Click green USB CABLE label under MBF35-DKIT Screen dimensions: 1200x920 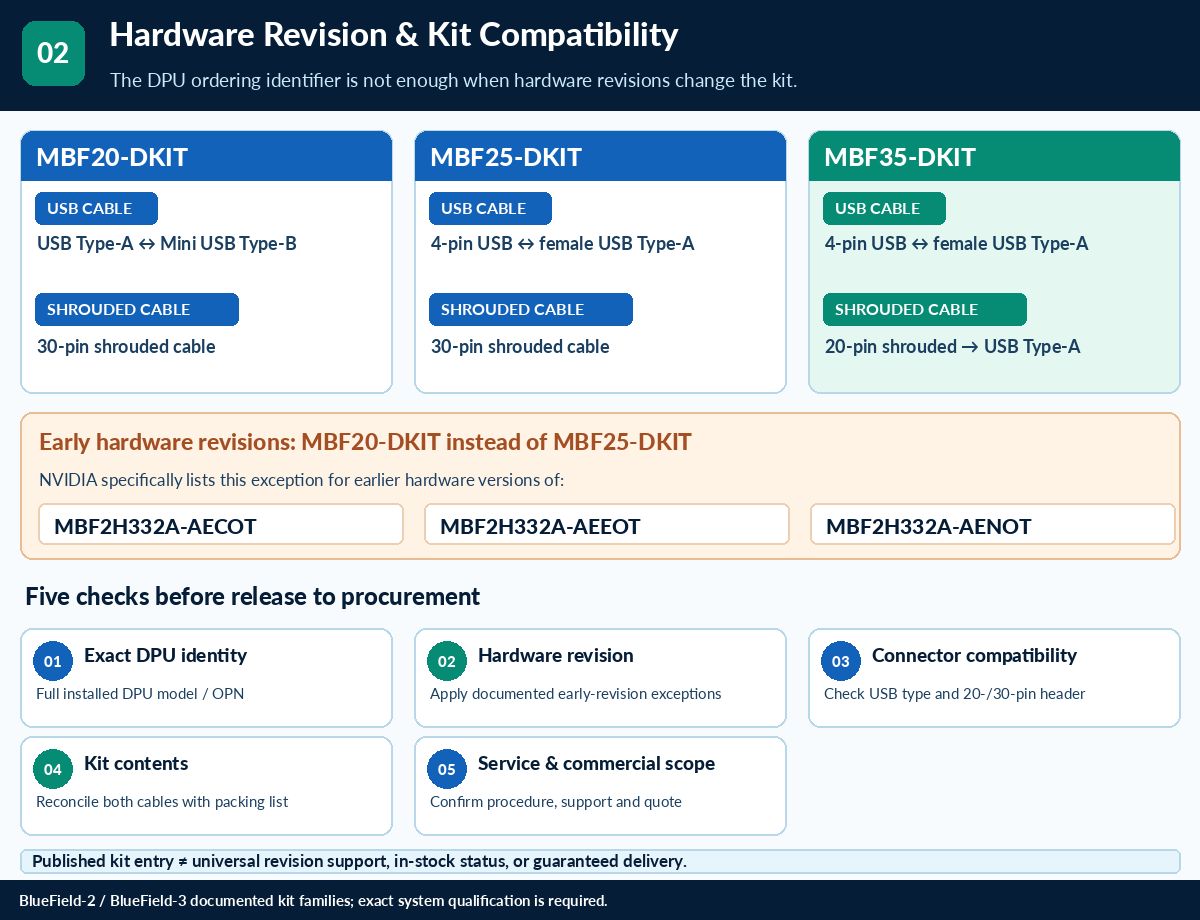[884, 208]
